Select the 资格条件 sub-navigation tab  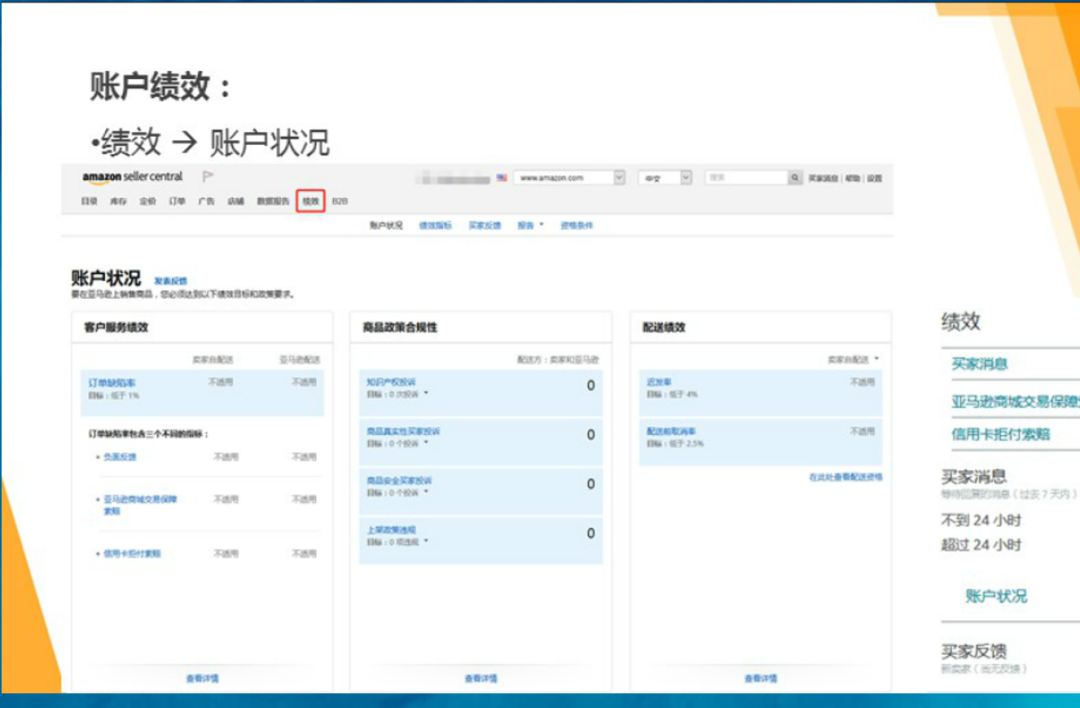pyautogui.click(x=577, y=225)
